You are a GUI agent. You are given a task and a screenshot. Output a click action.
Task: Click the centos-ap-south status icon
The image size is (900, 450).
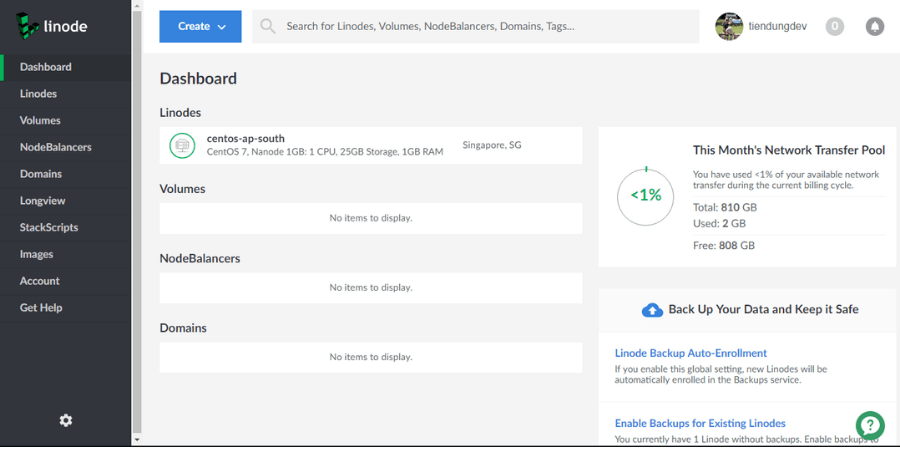pyautogui.click(x=183, y=145)
